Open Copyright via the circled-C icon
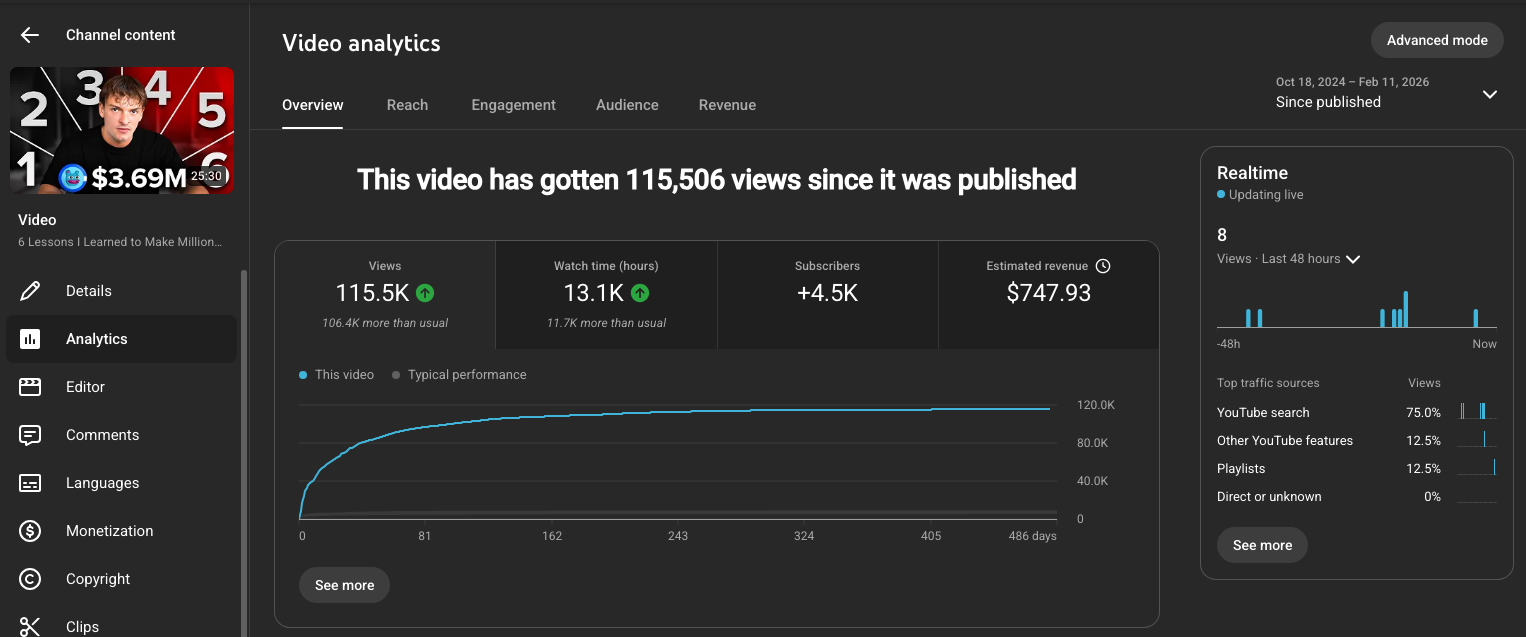 pos(30,578)
